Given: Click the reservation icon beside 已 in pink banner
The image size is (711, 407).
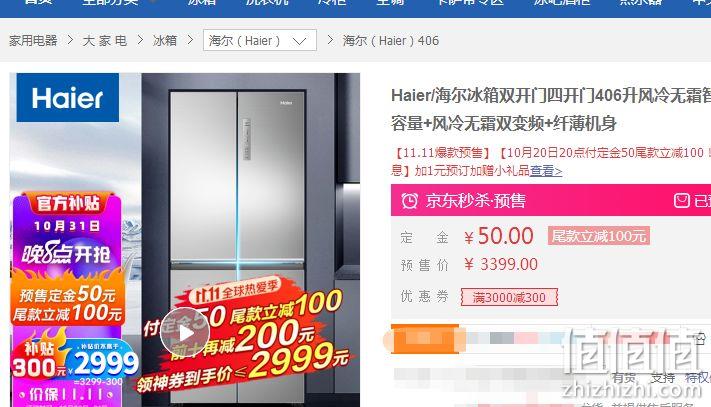Looking at the screenshot, I should click(x=682, y=200).
